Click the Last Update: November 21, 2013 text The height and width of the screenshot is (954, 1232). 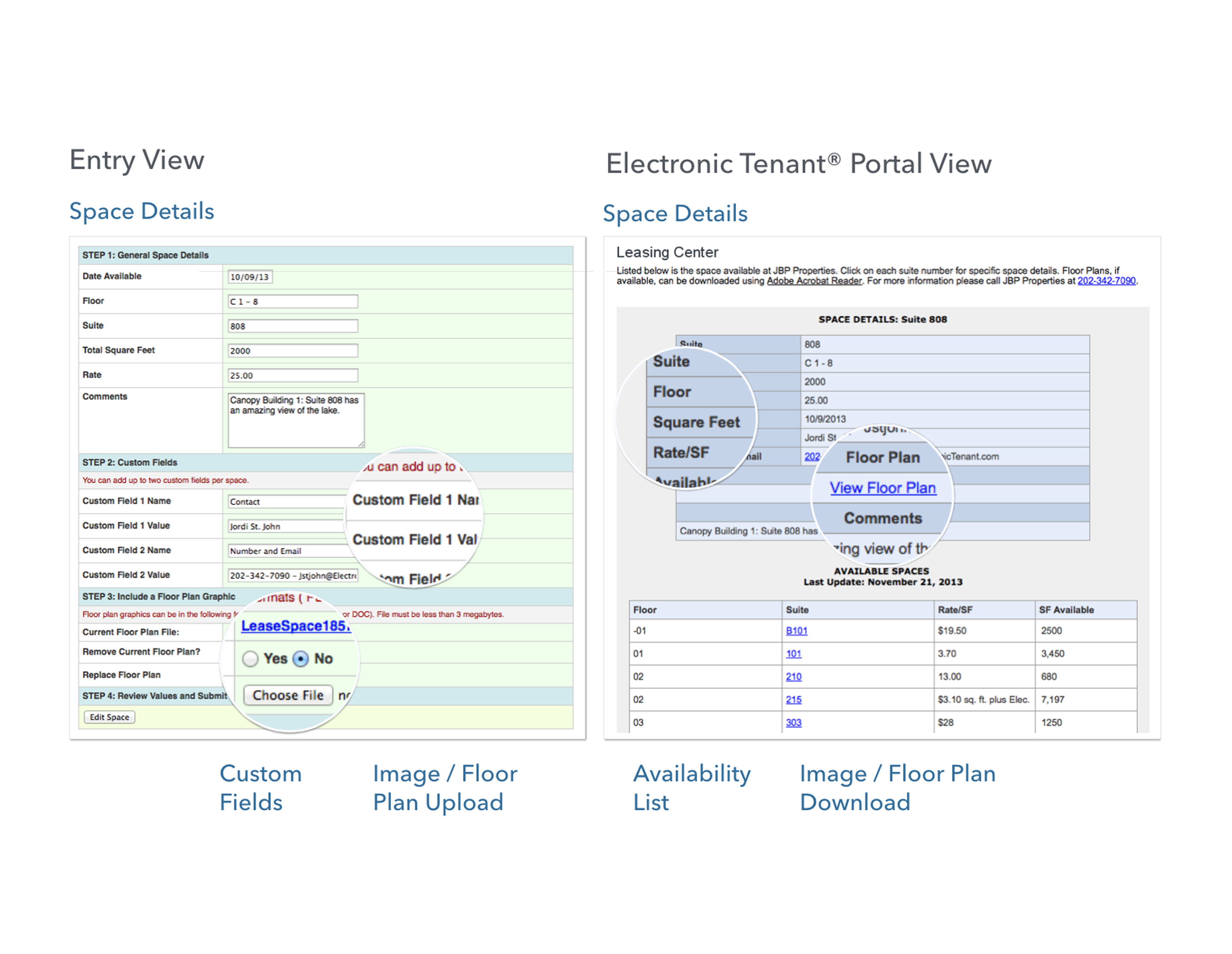[883, 582]
